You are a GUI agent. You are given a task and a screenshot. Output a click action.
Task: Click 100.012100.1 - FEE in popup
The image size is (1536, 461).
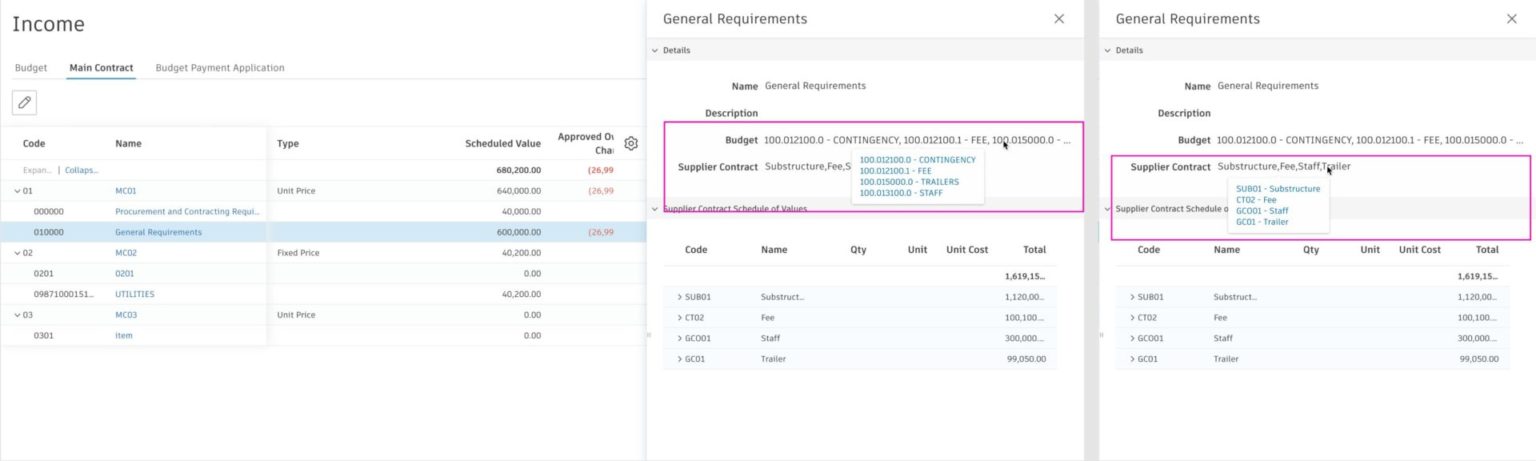point(895,171)
